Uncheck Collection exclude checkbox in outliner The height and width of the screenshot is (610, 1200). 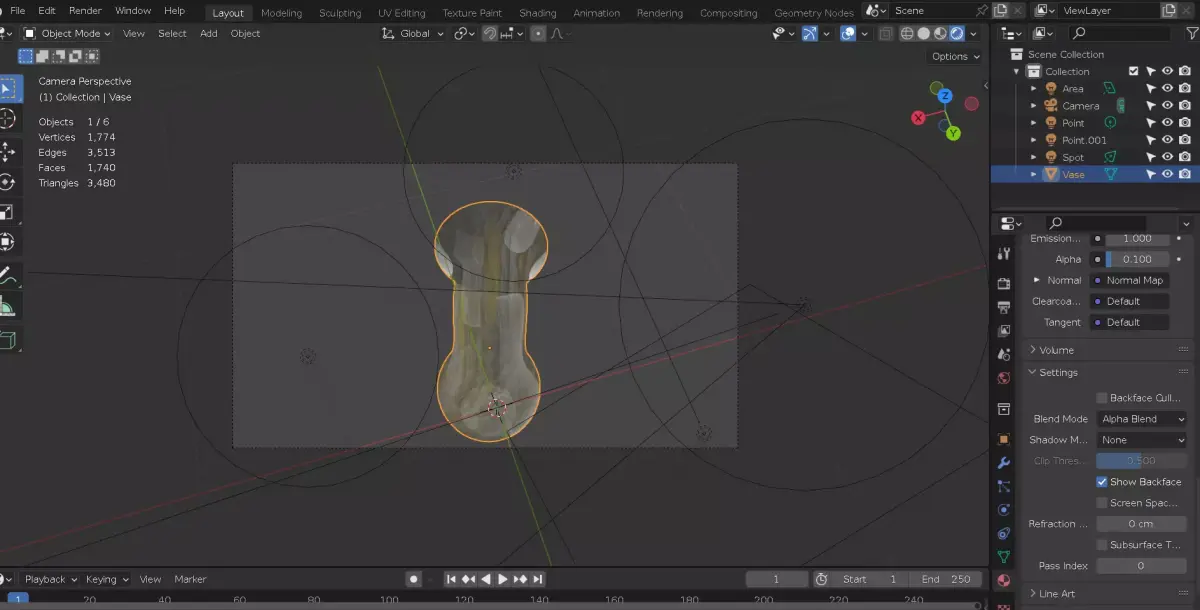pyautogui.click(x=1133, y=71)
